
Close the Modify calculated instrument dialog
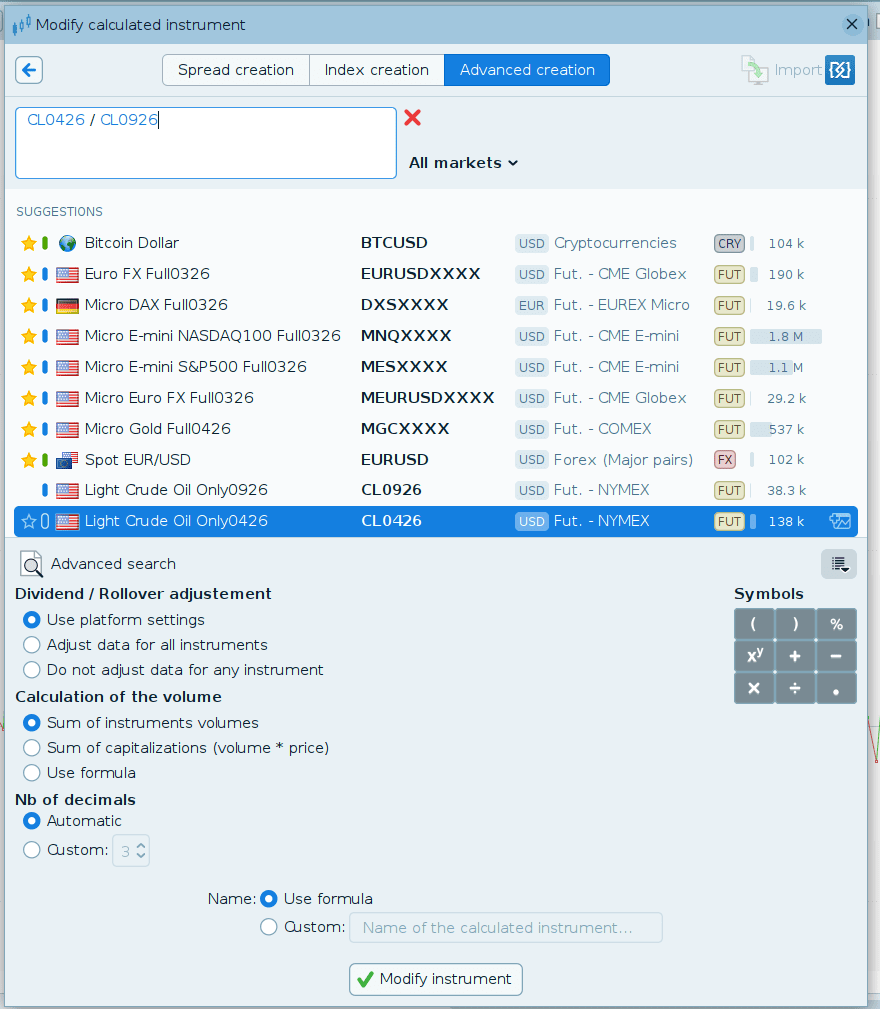coord(852,24)
